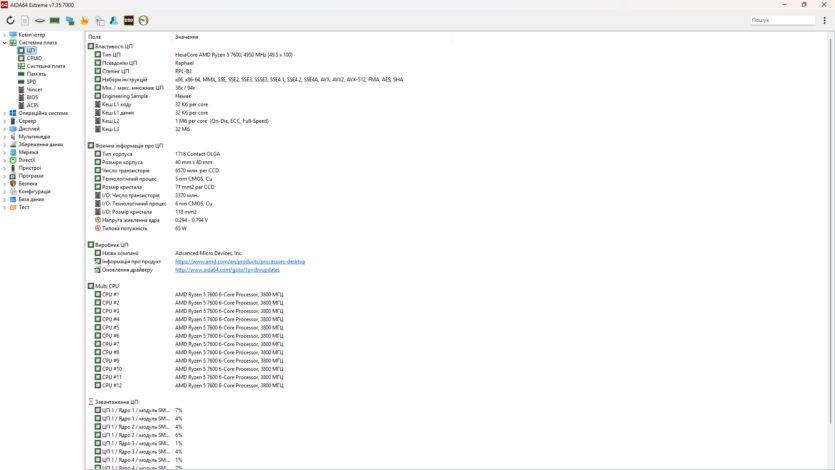
Task: Select the Типова потужність row
Action: click(x=141, y=228)
